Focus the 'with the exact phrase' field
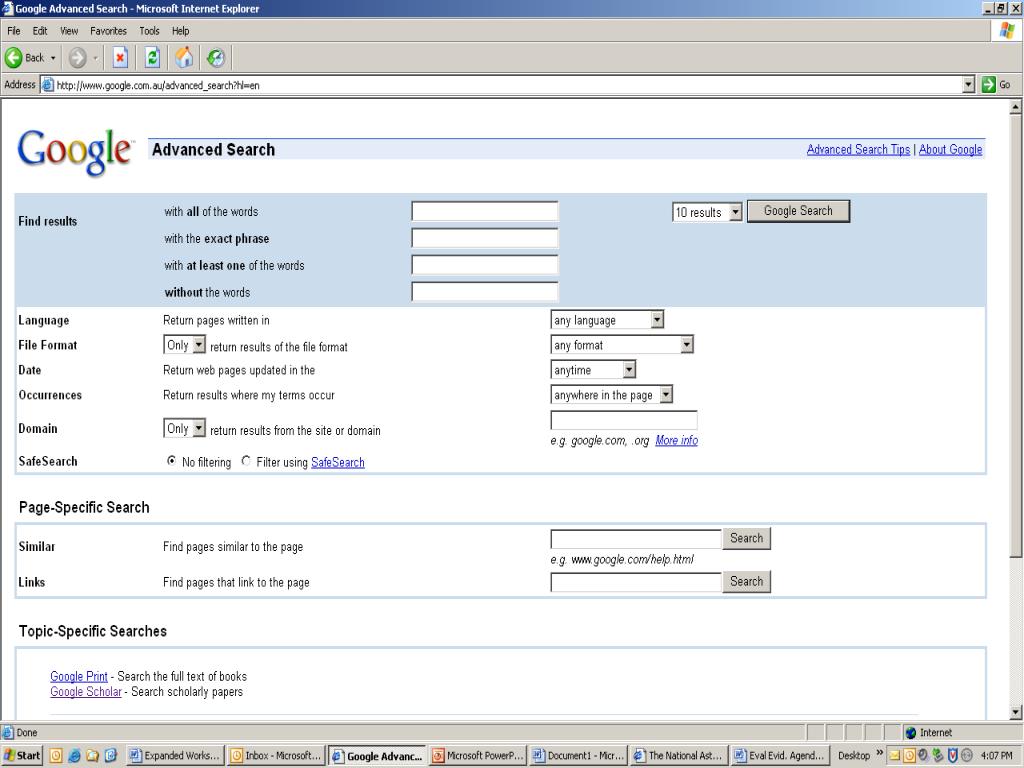Screen dimensions: 1024x768 coord(485,238)
